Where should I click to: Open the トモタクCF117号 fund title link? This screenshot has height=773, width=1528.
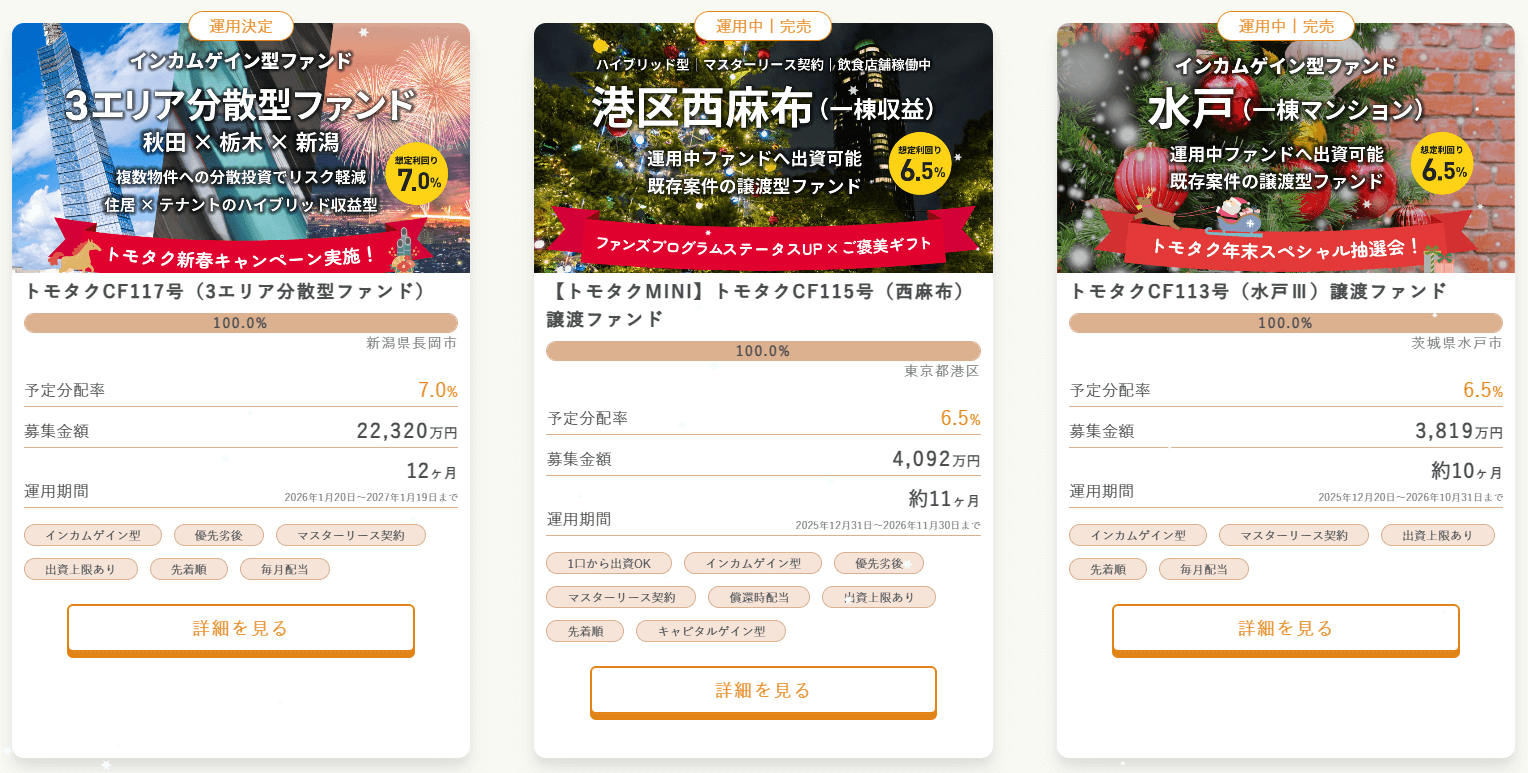(x=226, y=292)
